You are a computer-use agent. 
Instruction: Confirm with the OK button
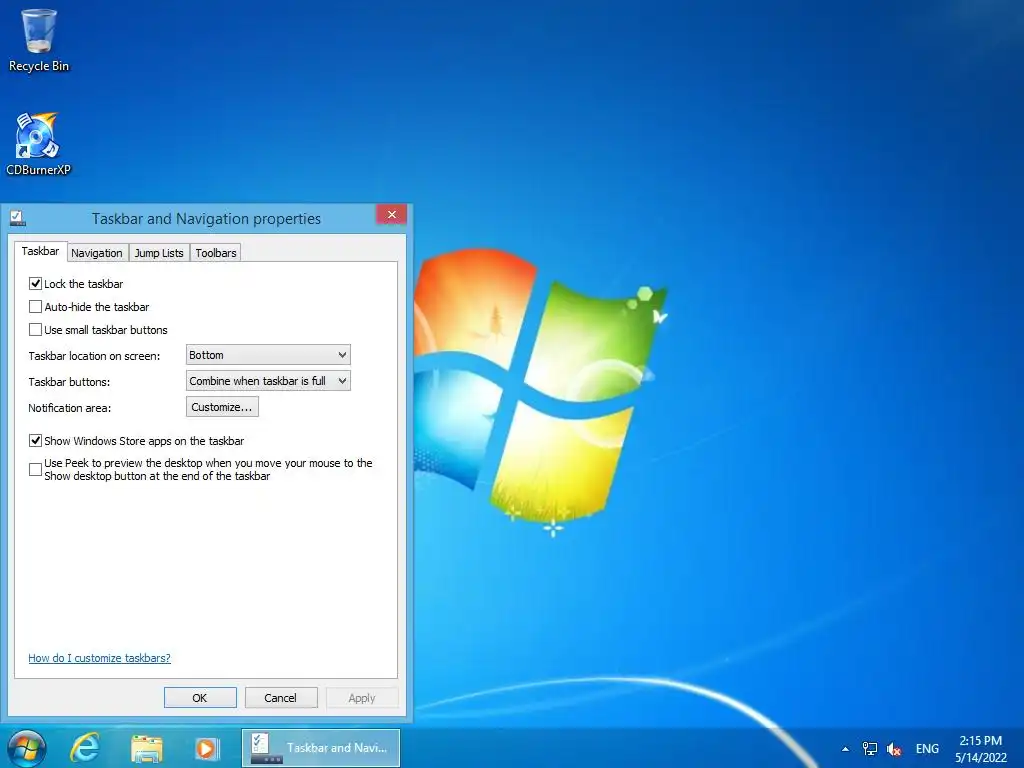point(200,697)
